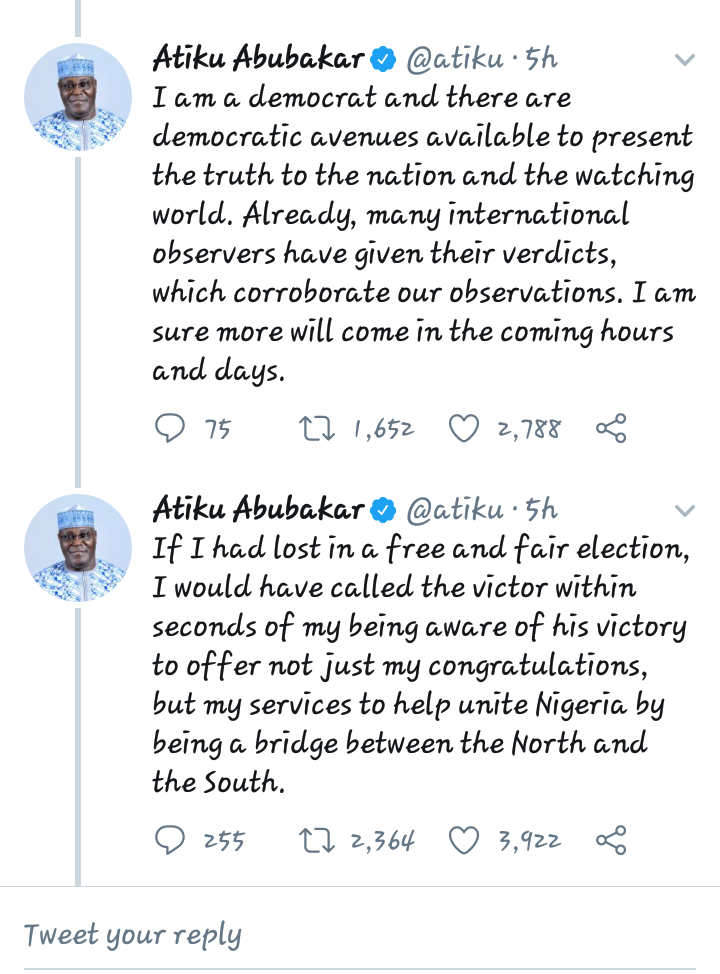This screenshot has height=974, width=720.
Task: Share the free and fair election tweet
Action: point(610,841)
